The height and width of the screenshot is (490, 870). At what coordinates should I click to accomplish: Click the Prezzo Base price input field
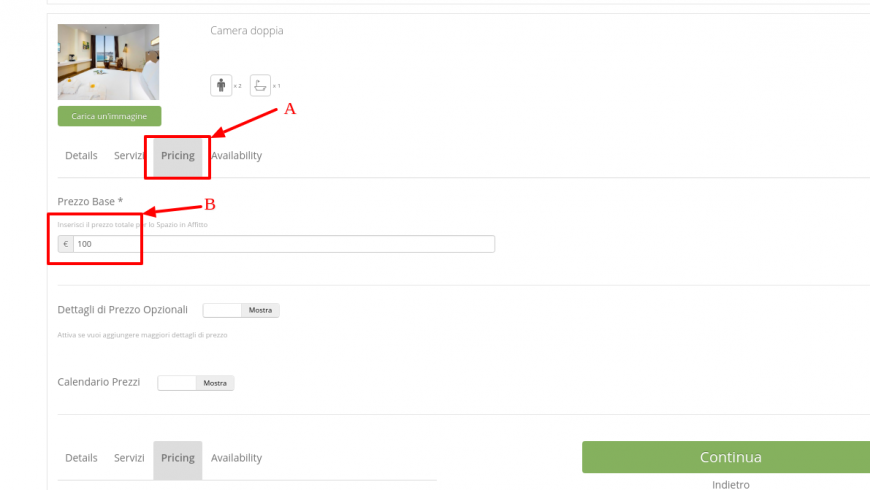tap(284, 244)
